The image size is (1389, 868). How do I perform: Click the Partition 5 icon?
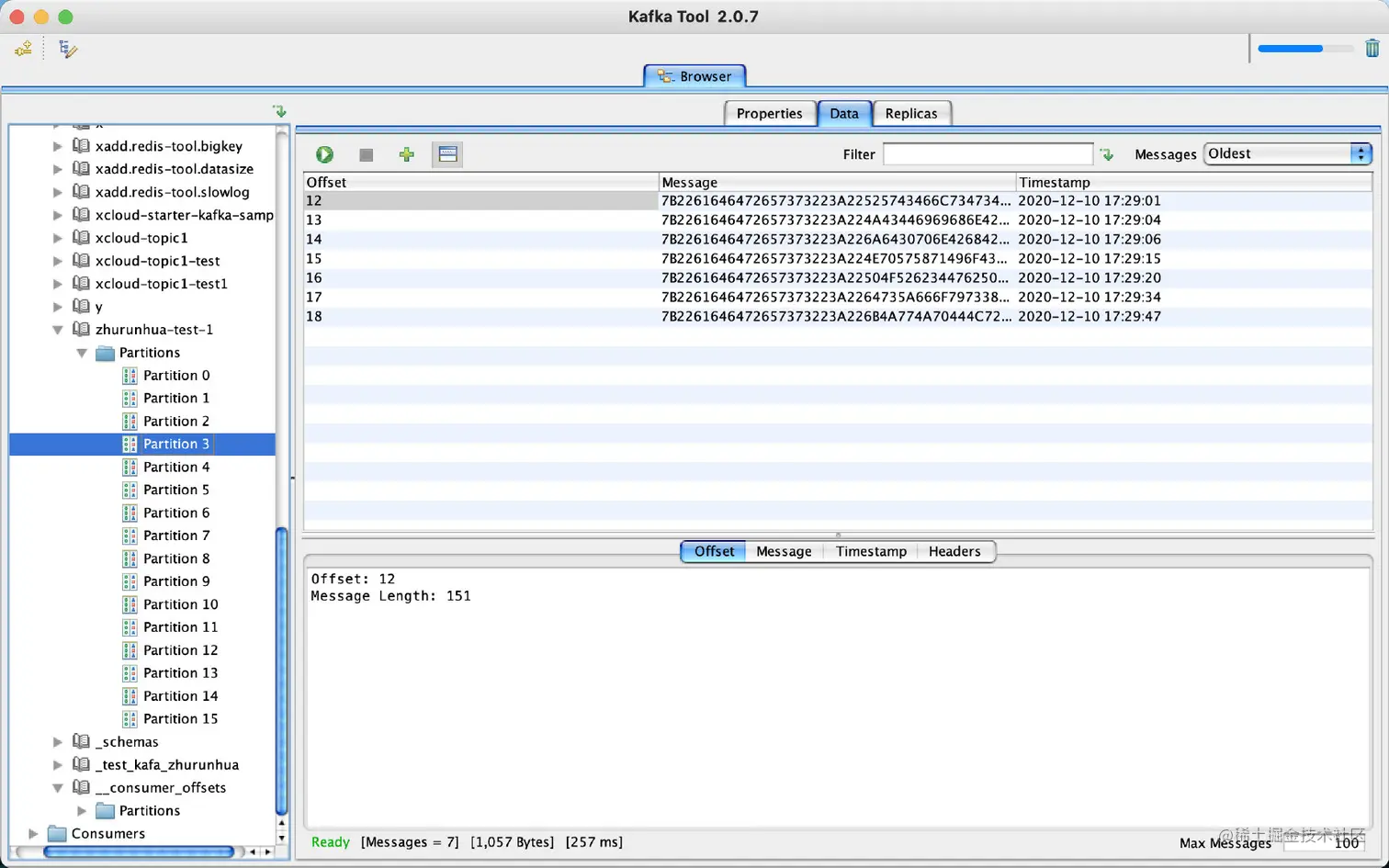point(130,490)
